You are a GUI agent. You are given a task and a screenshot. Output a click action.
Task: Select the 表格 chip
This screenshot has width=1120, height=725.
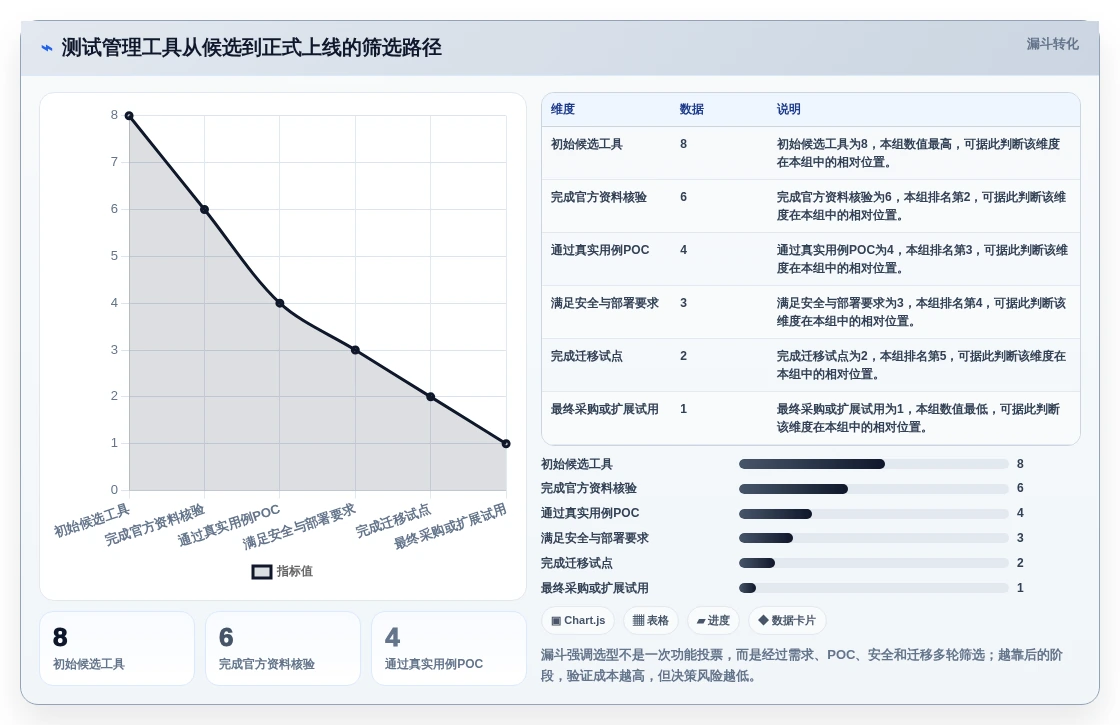point(651,620)
